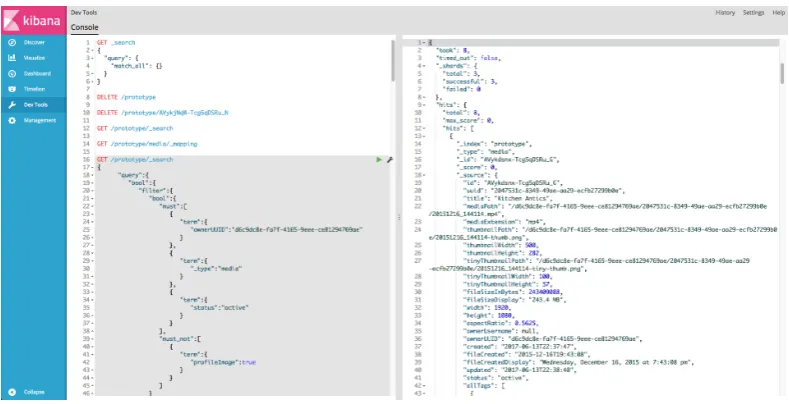Collapse editor fold arrow at line 2

click(x=93, y=51)
